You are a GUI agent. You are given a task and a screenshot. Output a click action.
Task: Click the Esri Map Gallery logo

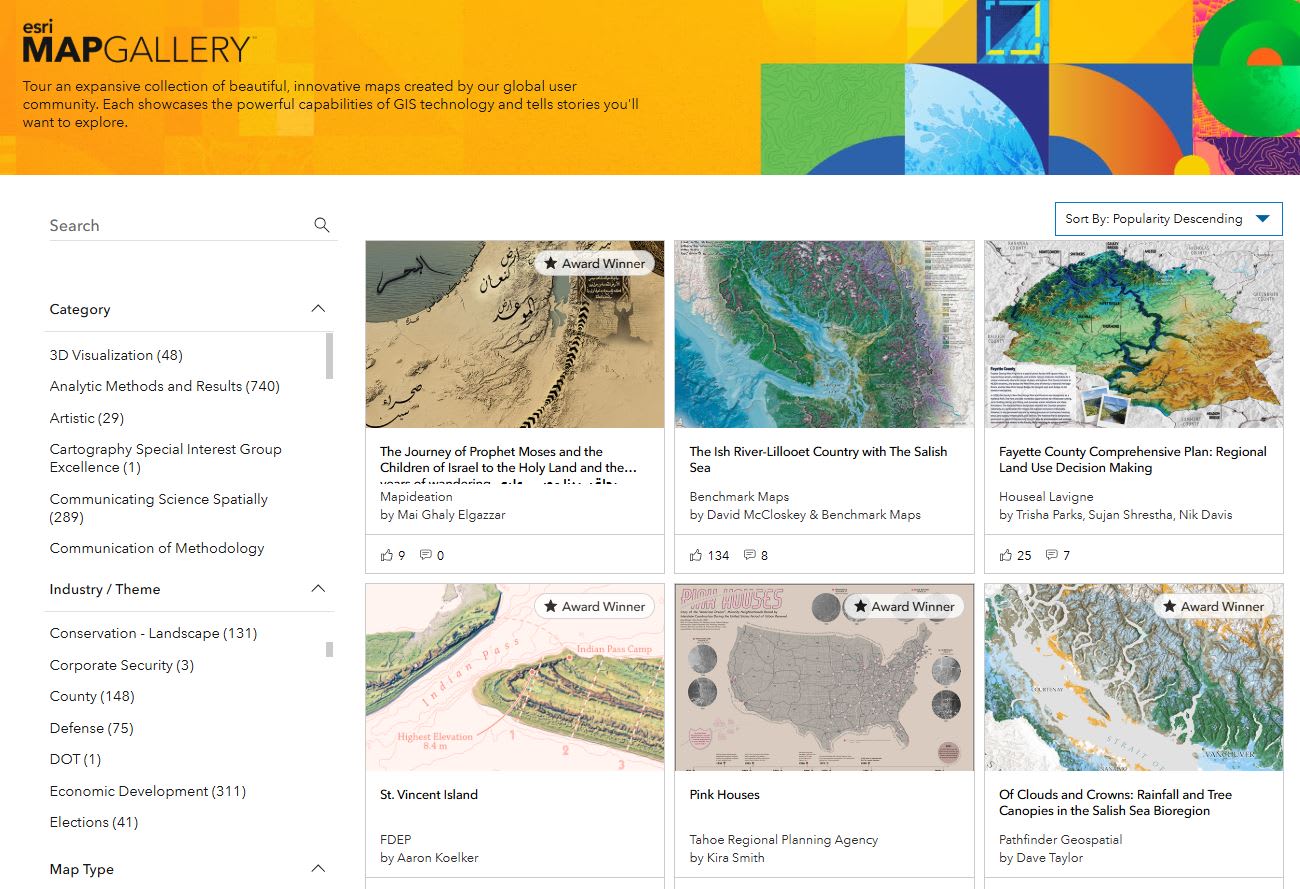click(138, 42)
